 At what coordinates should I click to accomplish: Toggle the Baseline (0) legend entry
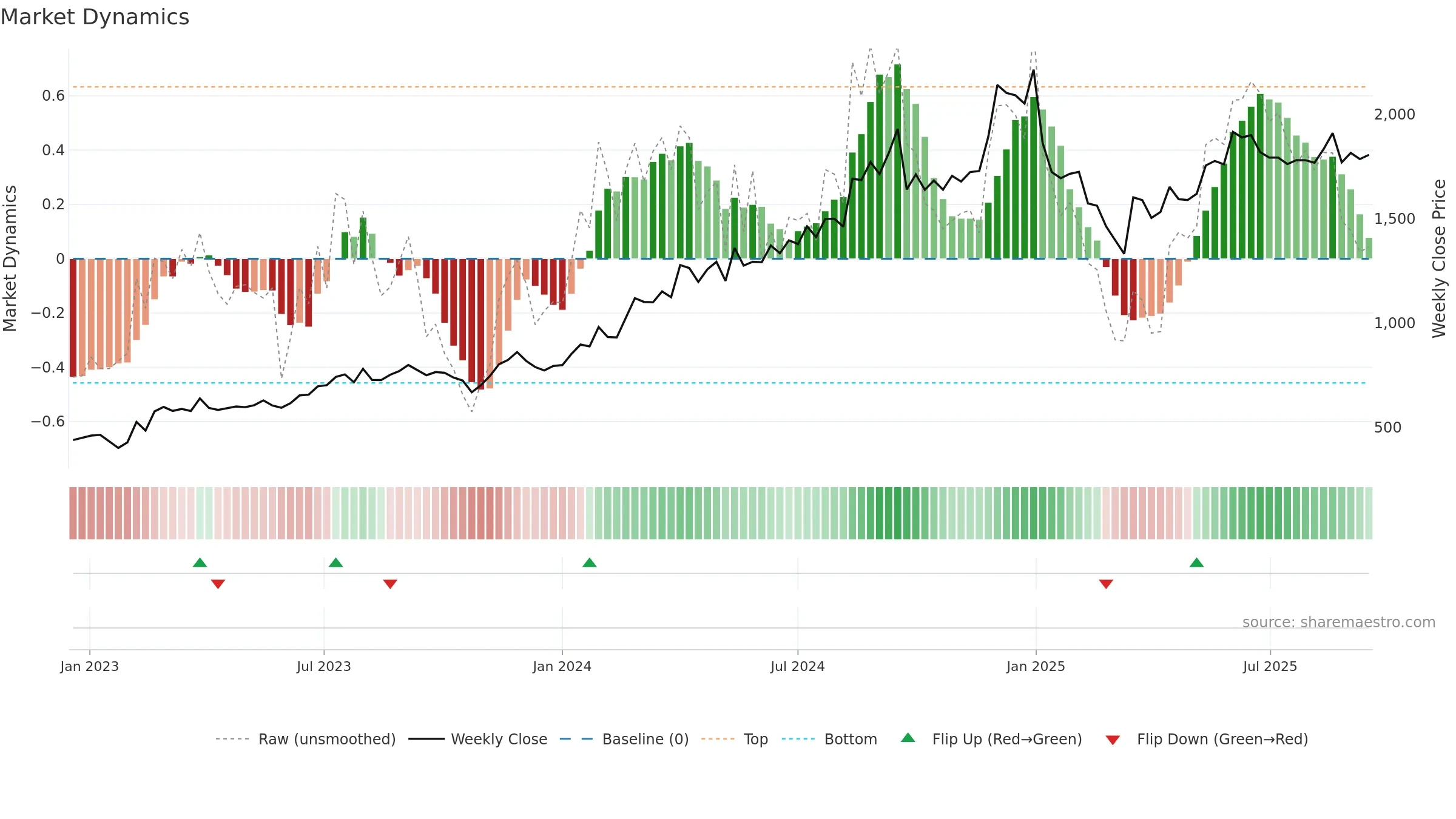(624, 739)
